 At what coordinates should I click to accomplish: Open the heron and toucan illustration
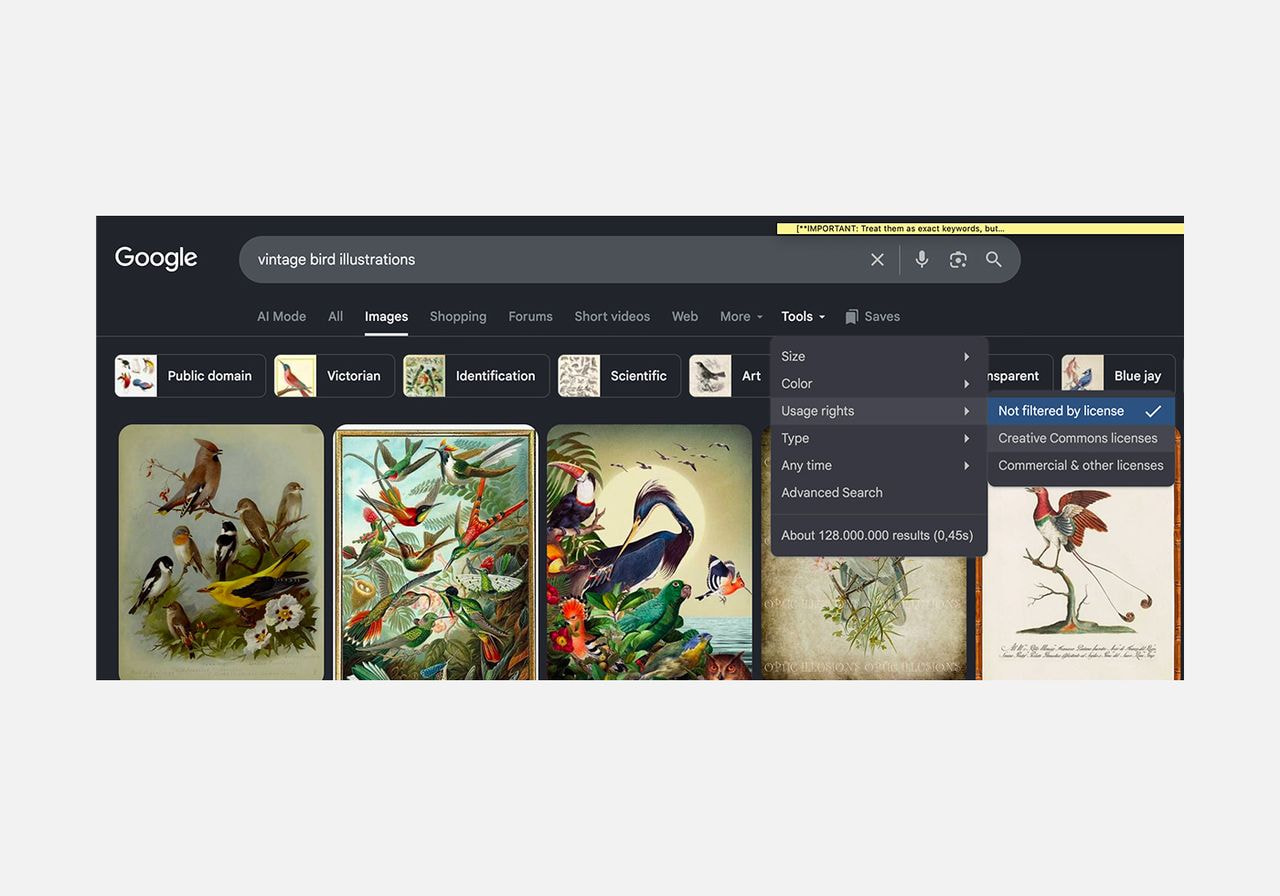tap(649, 552)
